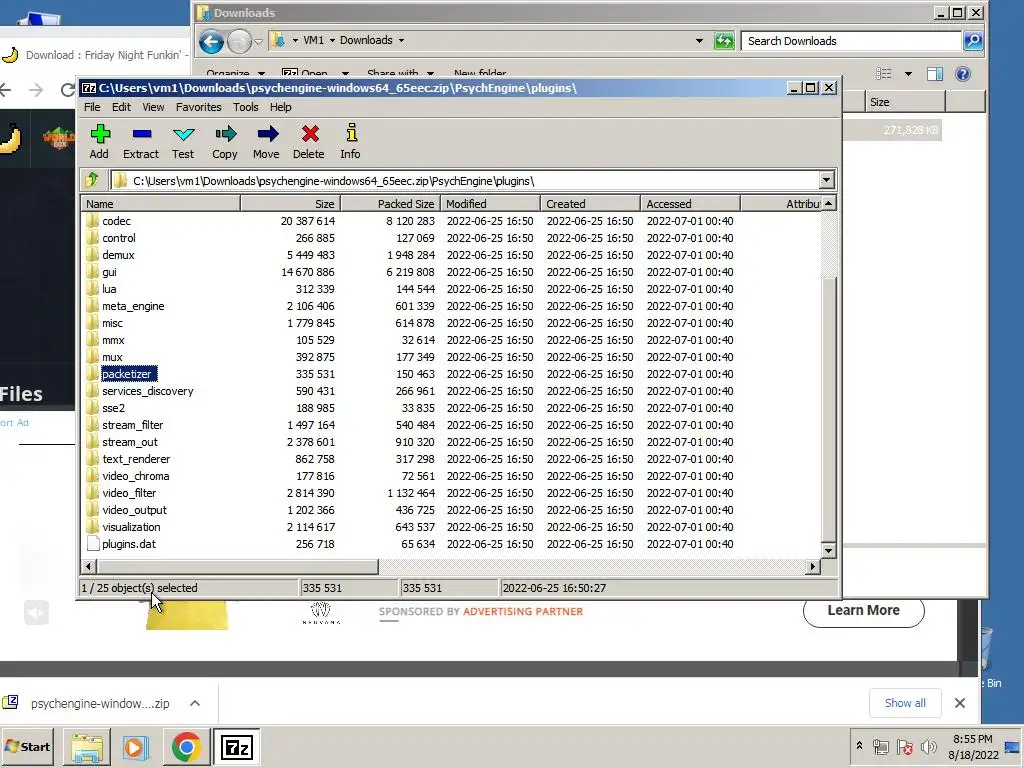Viewport: 1024px width, 768px height.
Task: Open view options dropdown arrow in Downloads
Action: coord(908,74)
